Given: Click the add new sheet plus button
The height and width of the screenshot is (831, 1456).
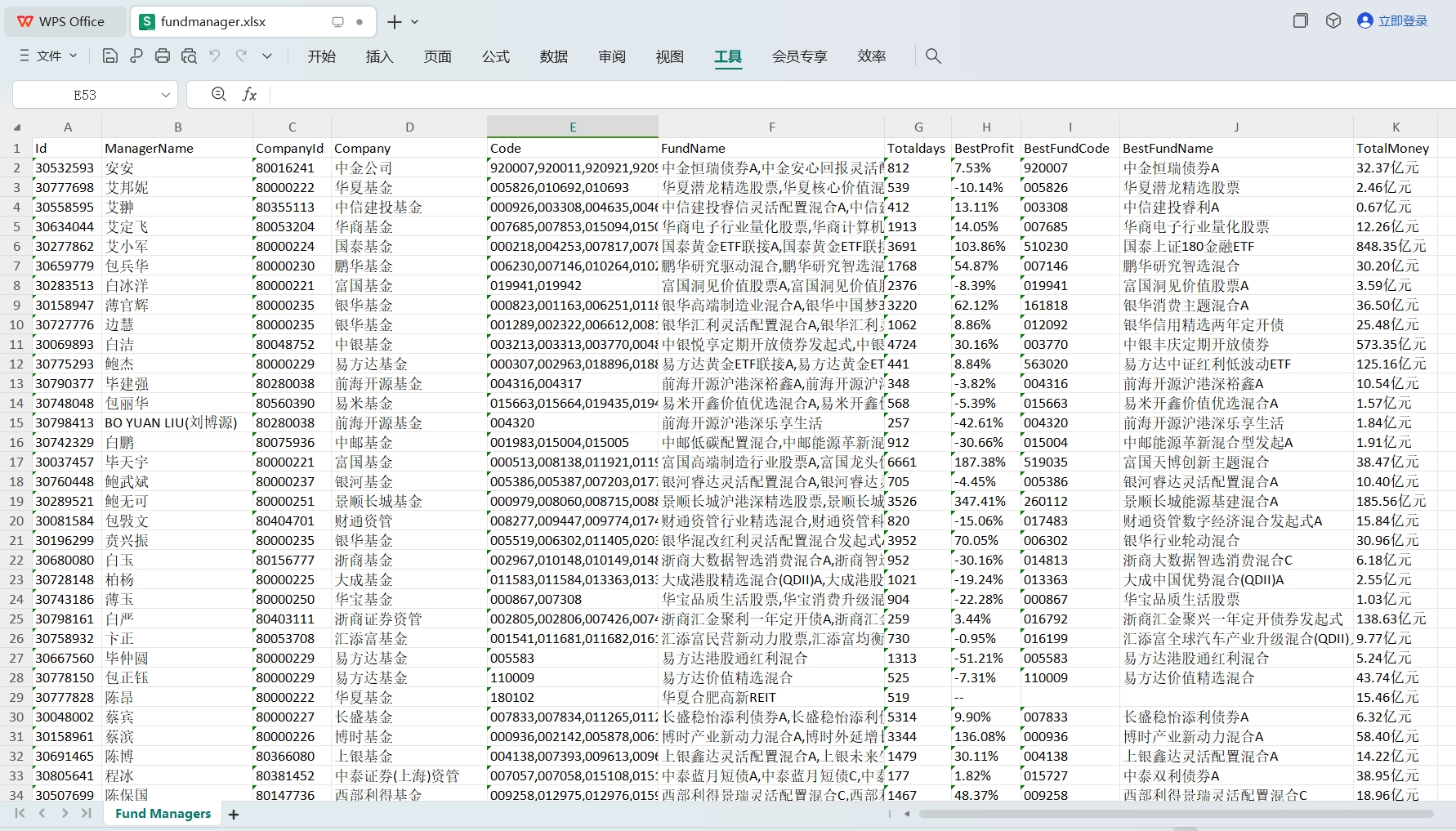Looking at the screenshot, I should pyautogui.click(x=234, y=814).
